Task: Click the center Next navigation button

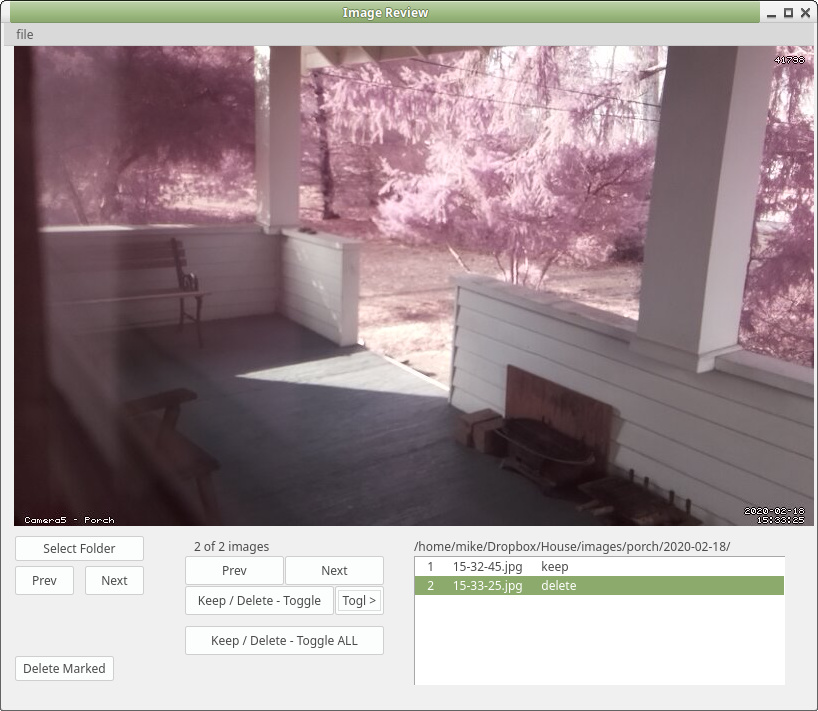Action: 334,570
